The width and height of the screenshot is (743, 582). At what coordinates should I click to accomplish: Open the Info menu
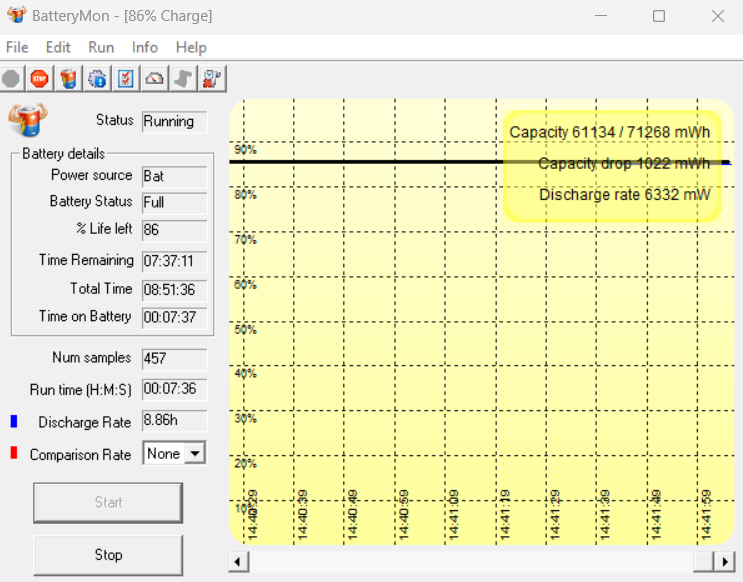145,47
